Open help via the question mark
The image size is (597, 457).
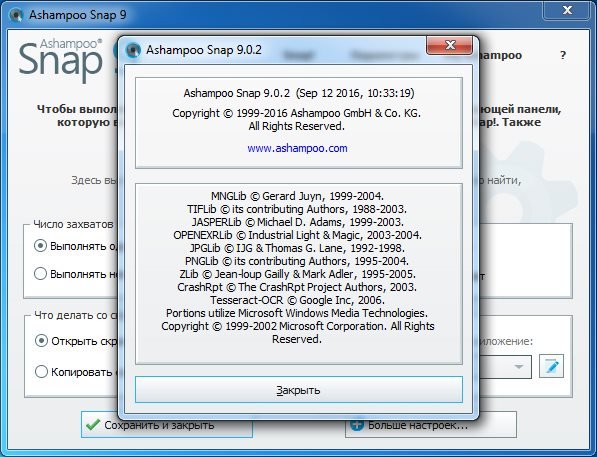pyautogui.click(x=563, y=56)
